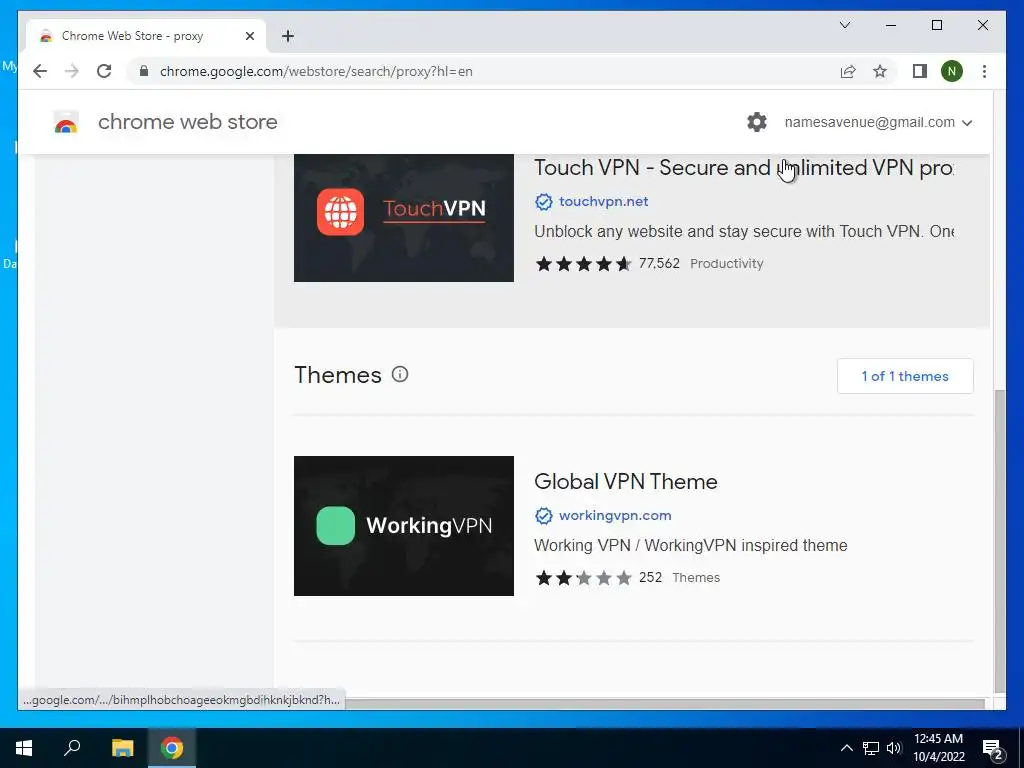1024x768 pixels.
Task: Open the Windows Start menu
Action: coord(24,748)
